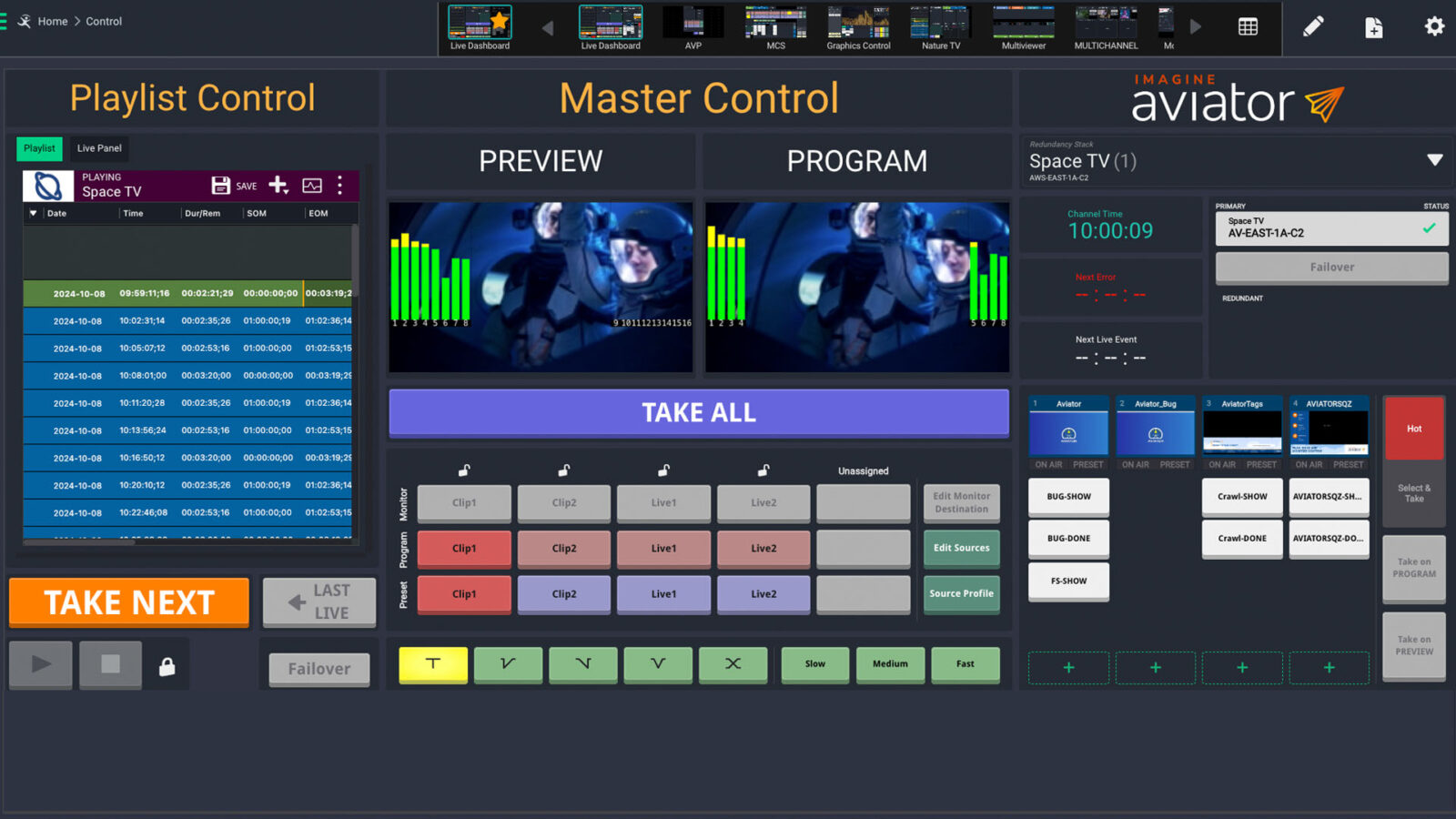1456x819 pixels.
Task: Click the add event plus icon in playlist header
Action: [278, 185]
